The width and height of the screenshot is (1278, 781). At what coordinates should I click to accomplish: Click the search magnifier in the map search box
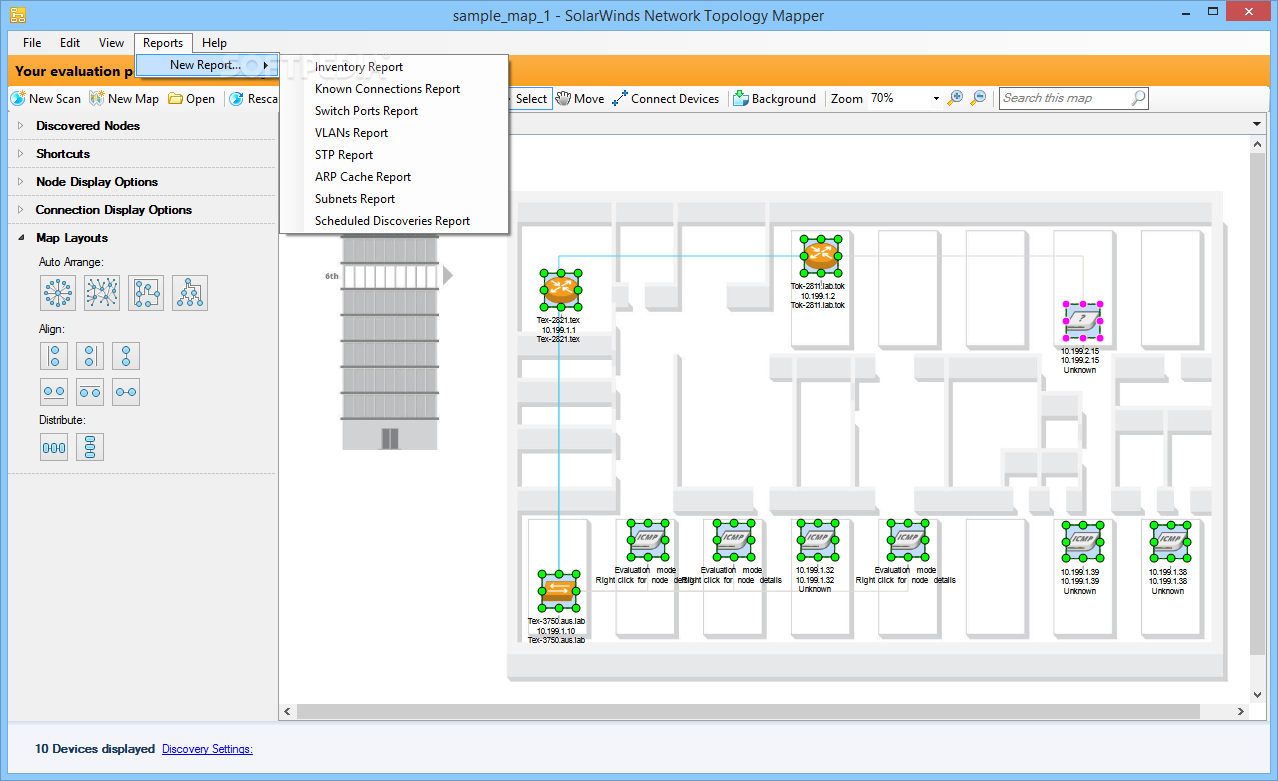(1138, 98)
